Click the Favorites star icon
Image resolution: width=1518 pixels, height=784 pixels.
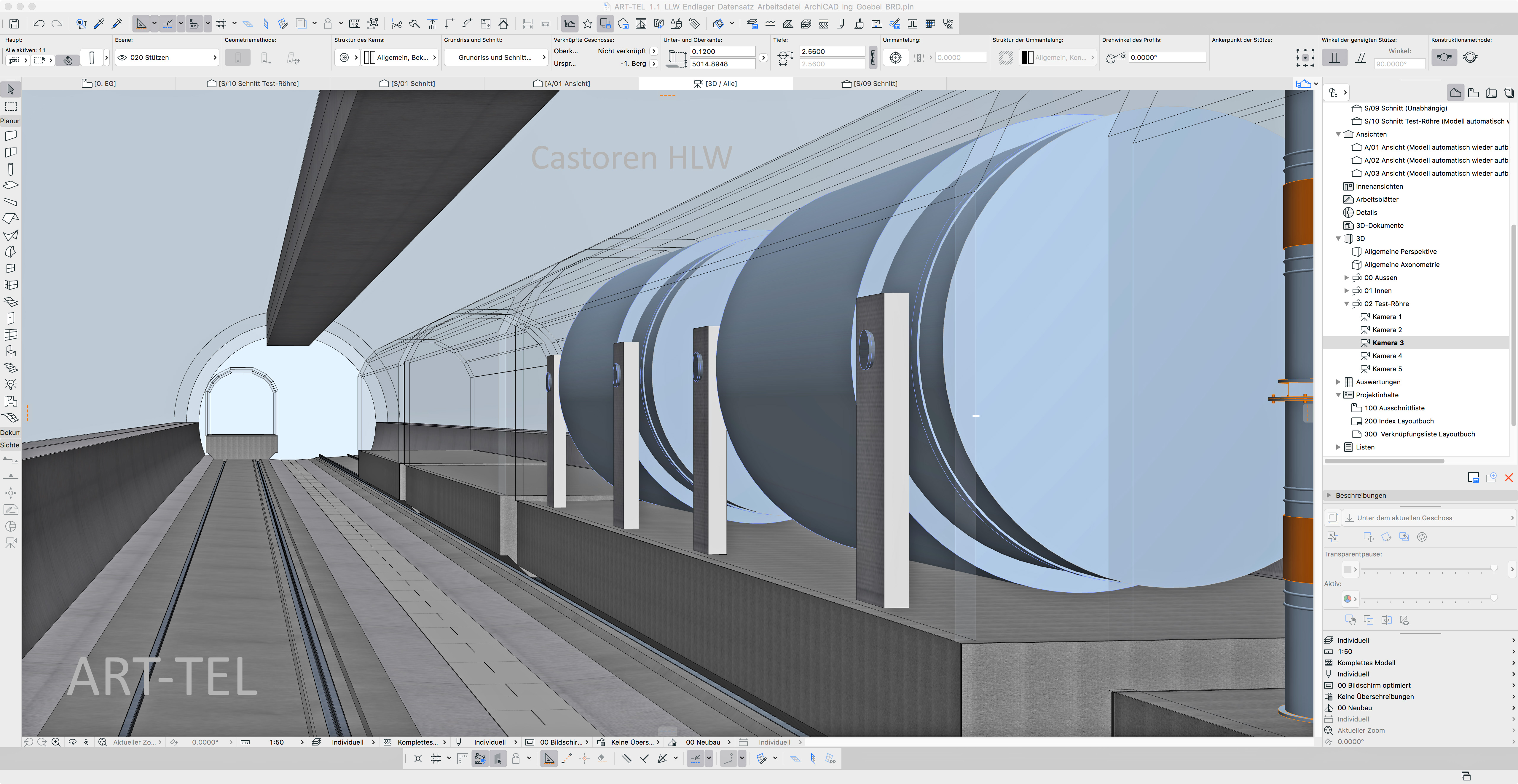[x=588, y=24]
